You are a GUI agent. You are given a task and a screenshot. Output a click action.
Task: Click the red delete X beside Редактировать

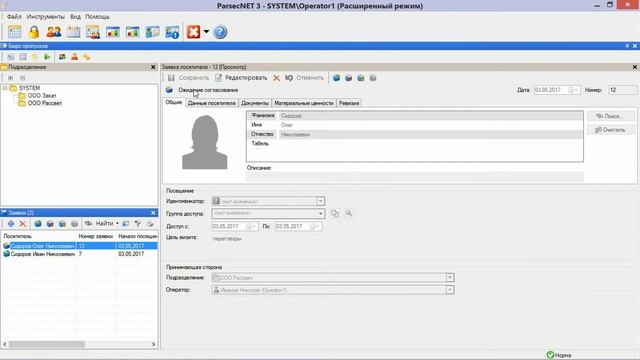click(x=276, y=78)
